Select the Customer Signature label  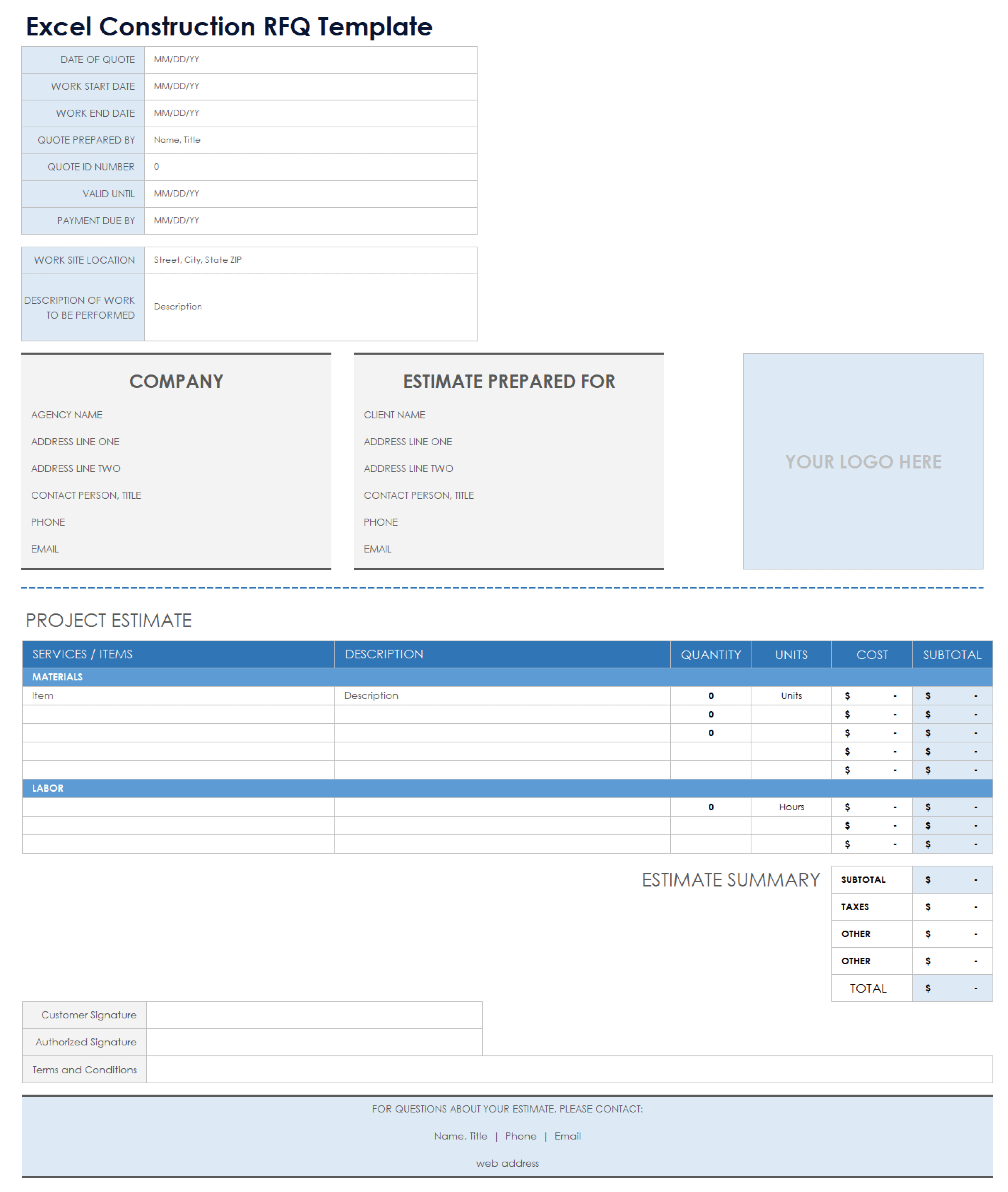tap(89, 1015)
